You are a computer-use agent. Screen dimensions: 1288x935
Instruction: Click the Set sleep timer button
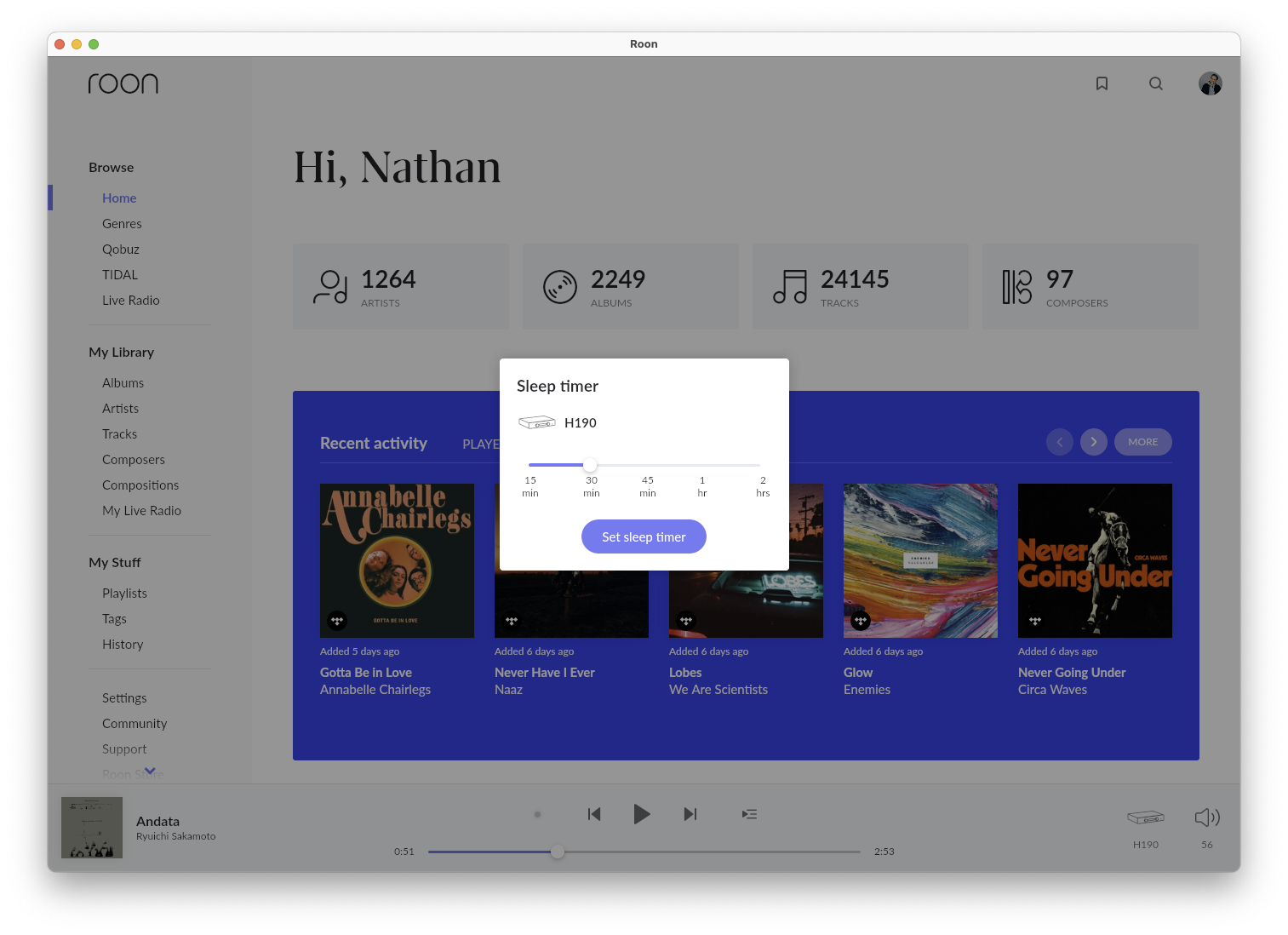pyautogui.click(x=644, y=536)
